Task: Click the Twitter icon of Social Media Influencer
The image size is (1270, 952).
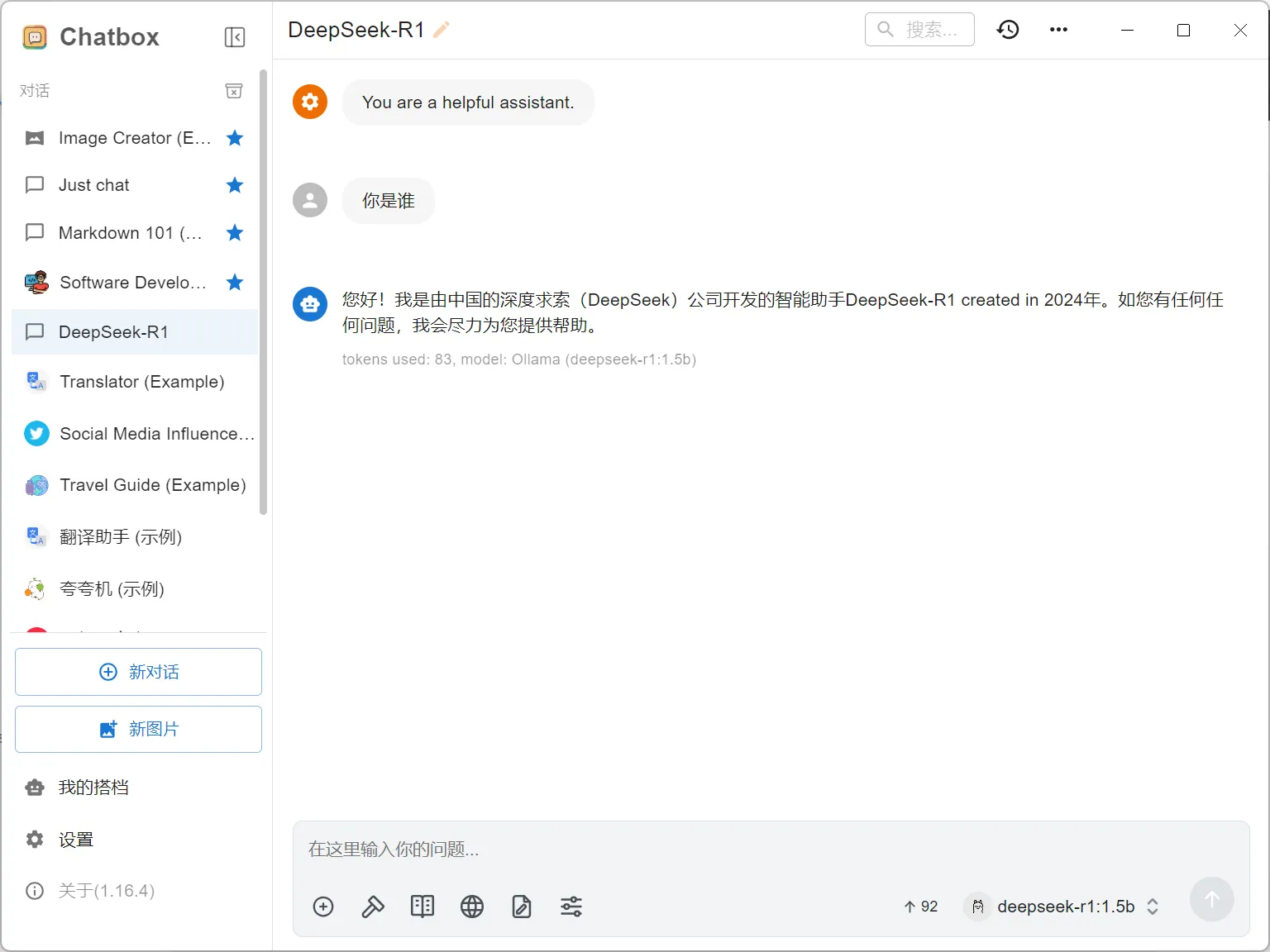Action: tap(36, 434)
